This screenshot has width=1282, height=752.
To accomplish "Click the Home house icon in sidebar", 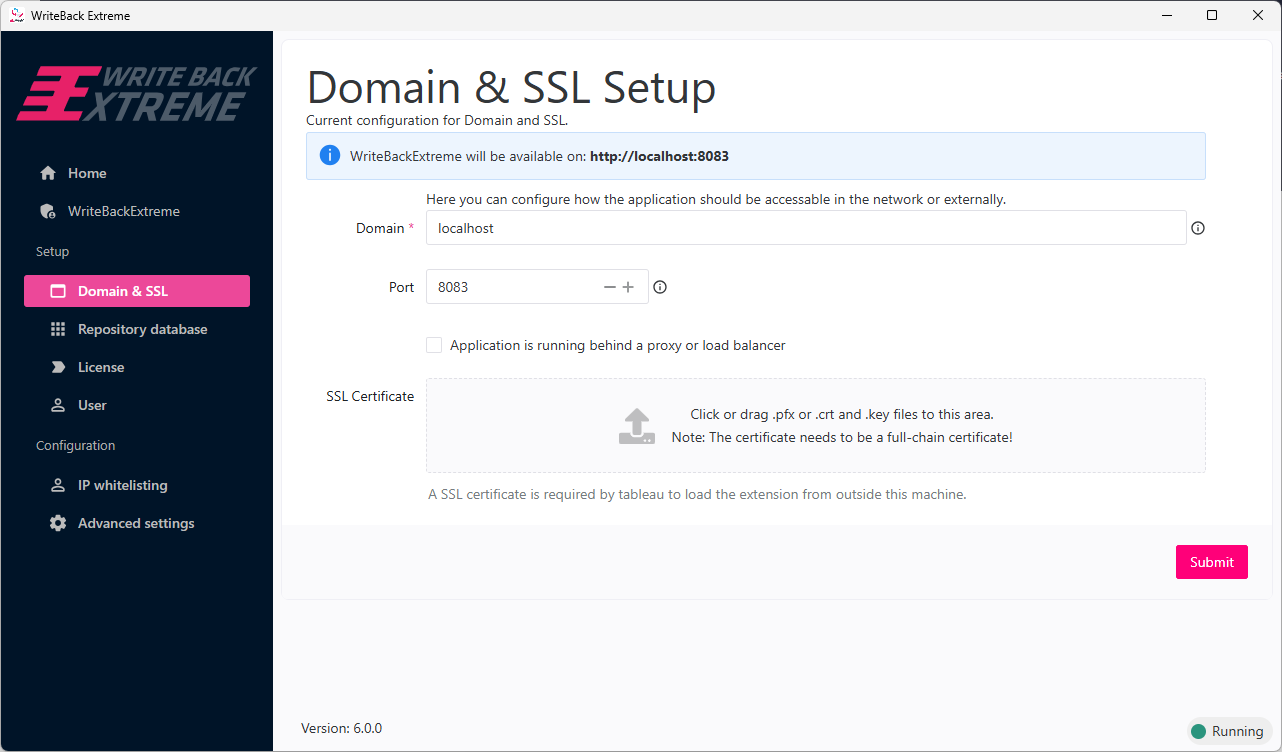I will click(48, 173).
